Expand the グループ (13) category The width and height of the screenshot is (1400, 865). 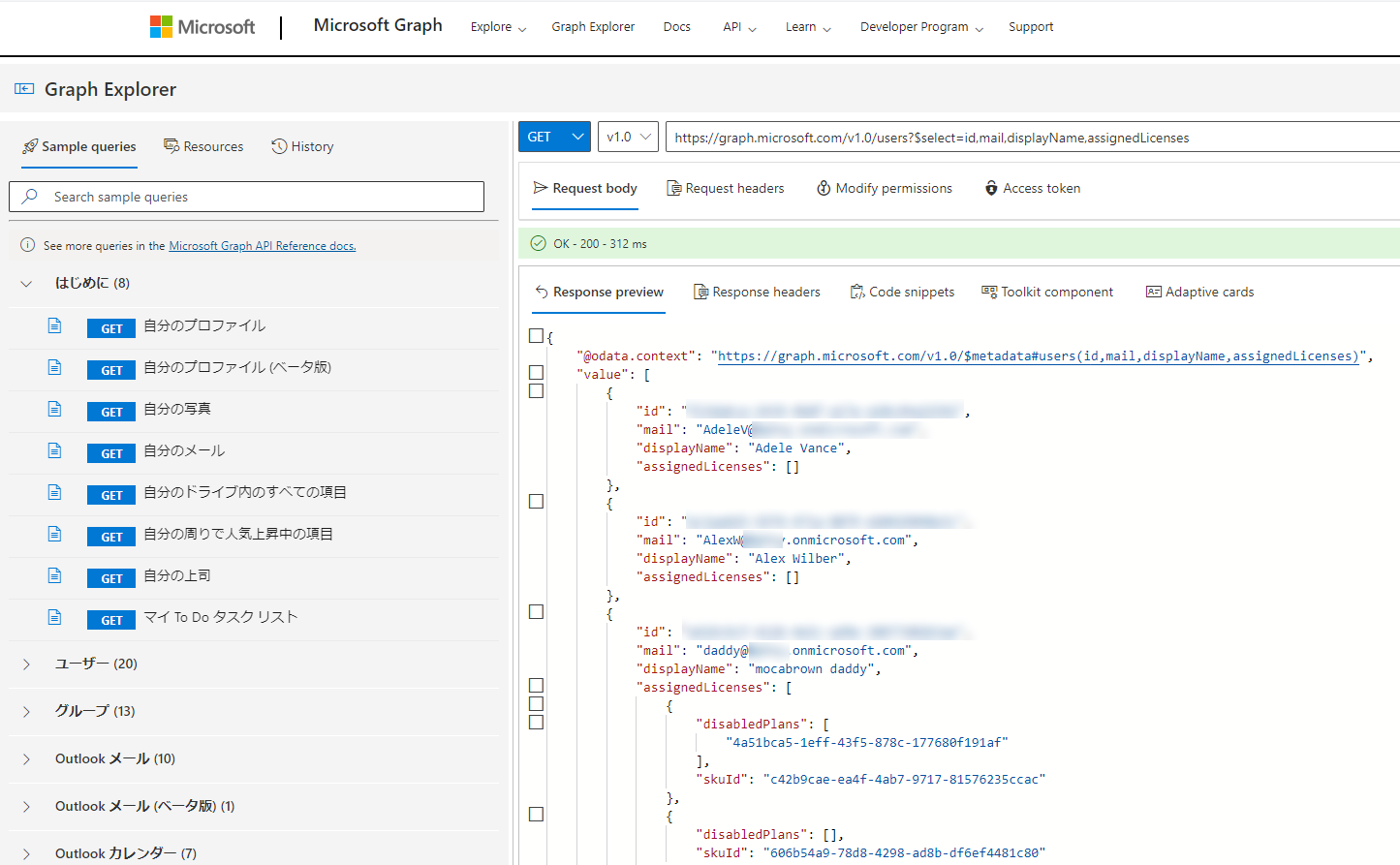(26, 712)
